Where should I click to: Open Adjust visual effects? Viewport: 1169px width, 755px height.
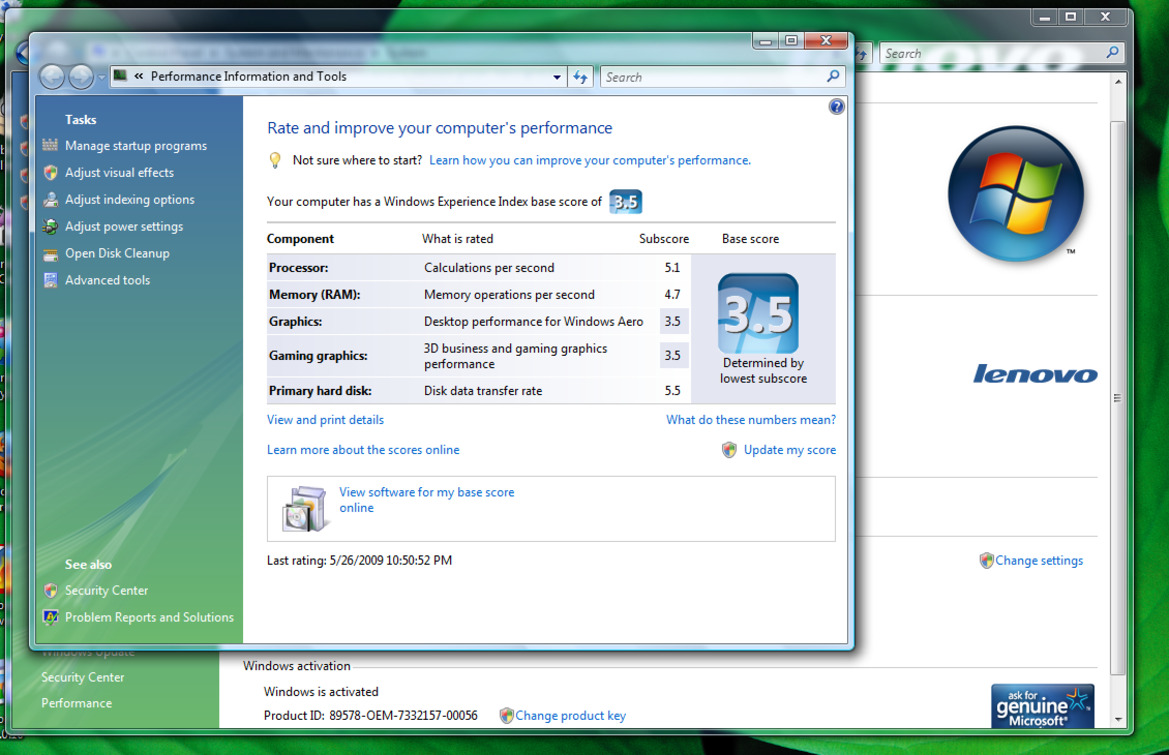119,172
